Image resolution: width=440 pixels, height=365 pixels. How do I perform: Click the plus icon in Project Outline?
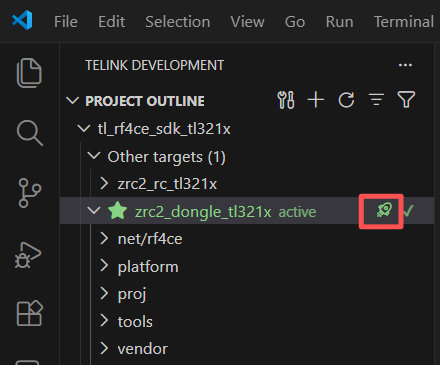tap(315, 100)
